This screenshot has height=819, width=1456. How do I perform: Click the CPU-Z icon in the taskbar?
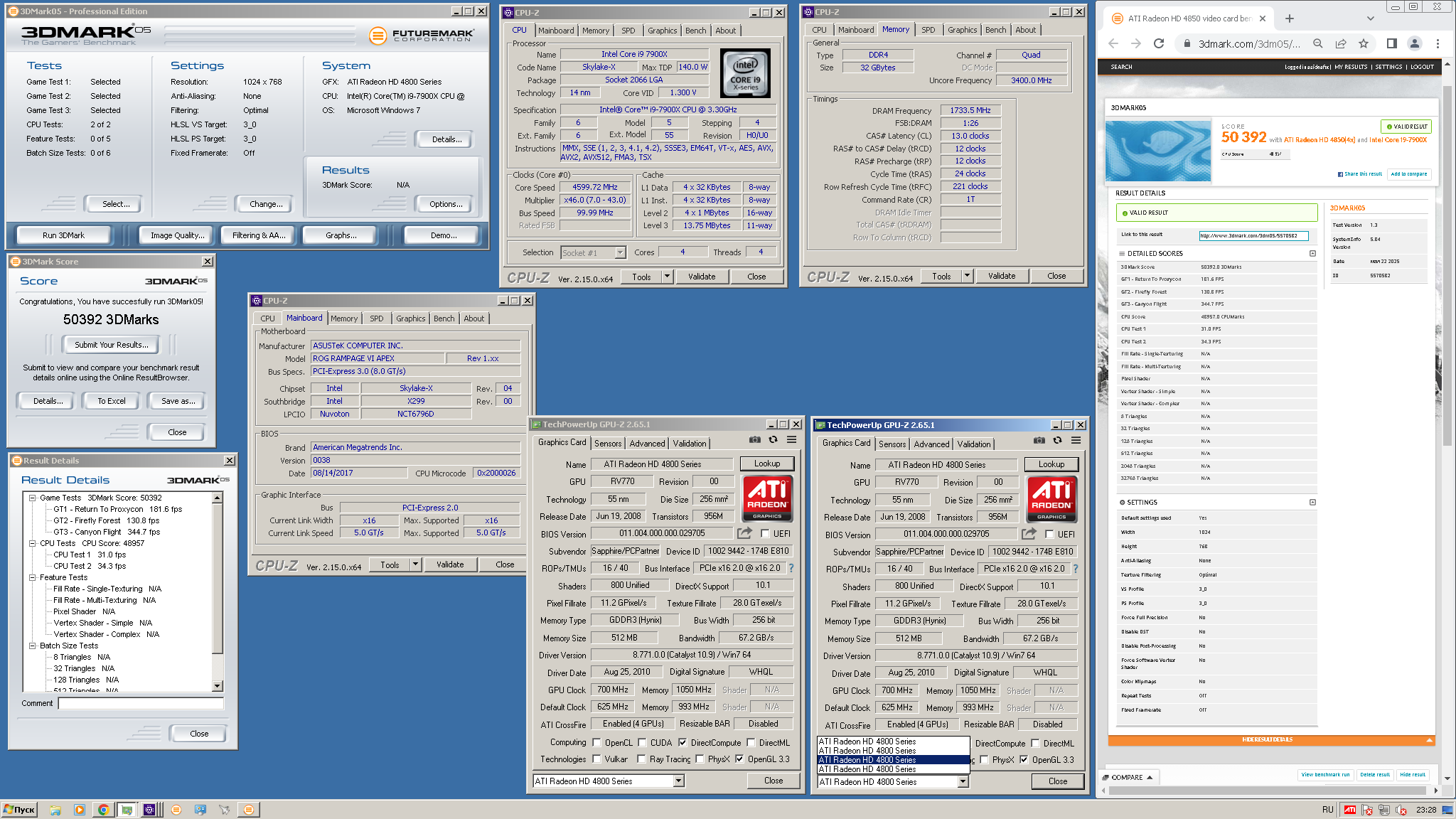(149, 810)
